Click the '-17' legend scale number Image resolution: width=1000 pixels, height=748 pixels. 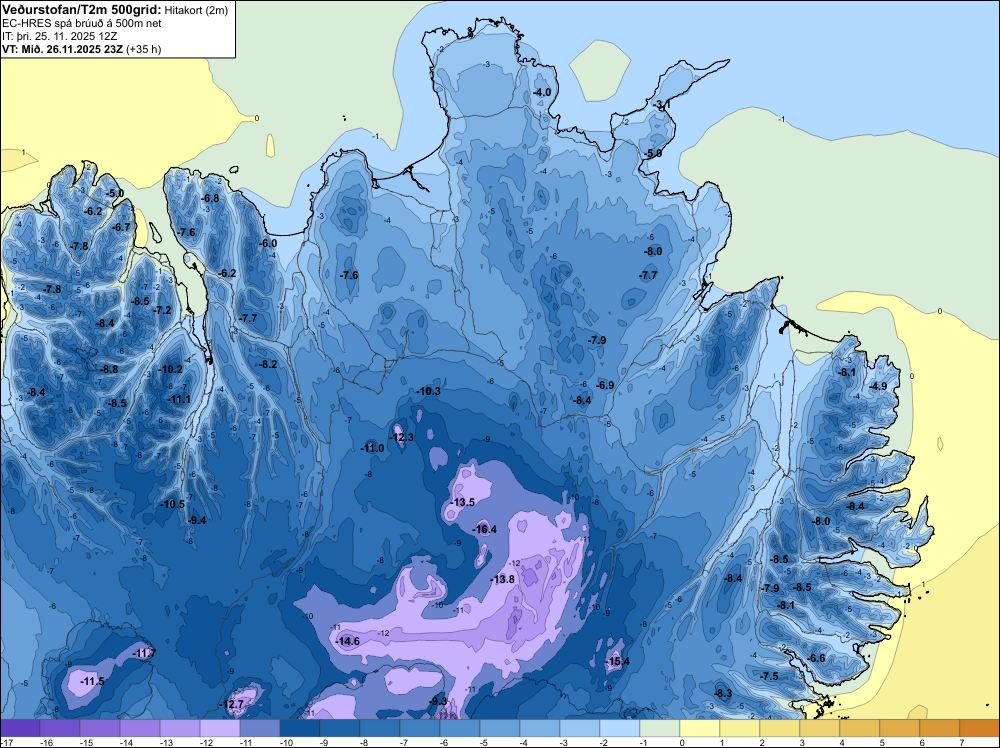6,742
